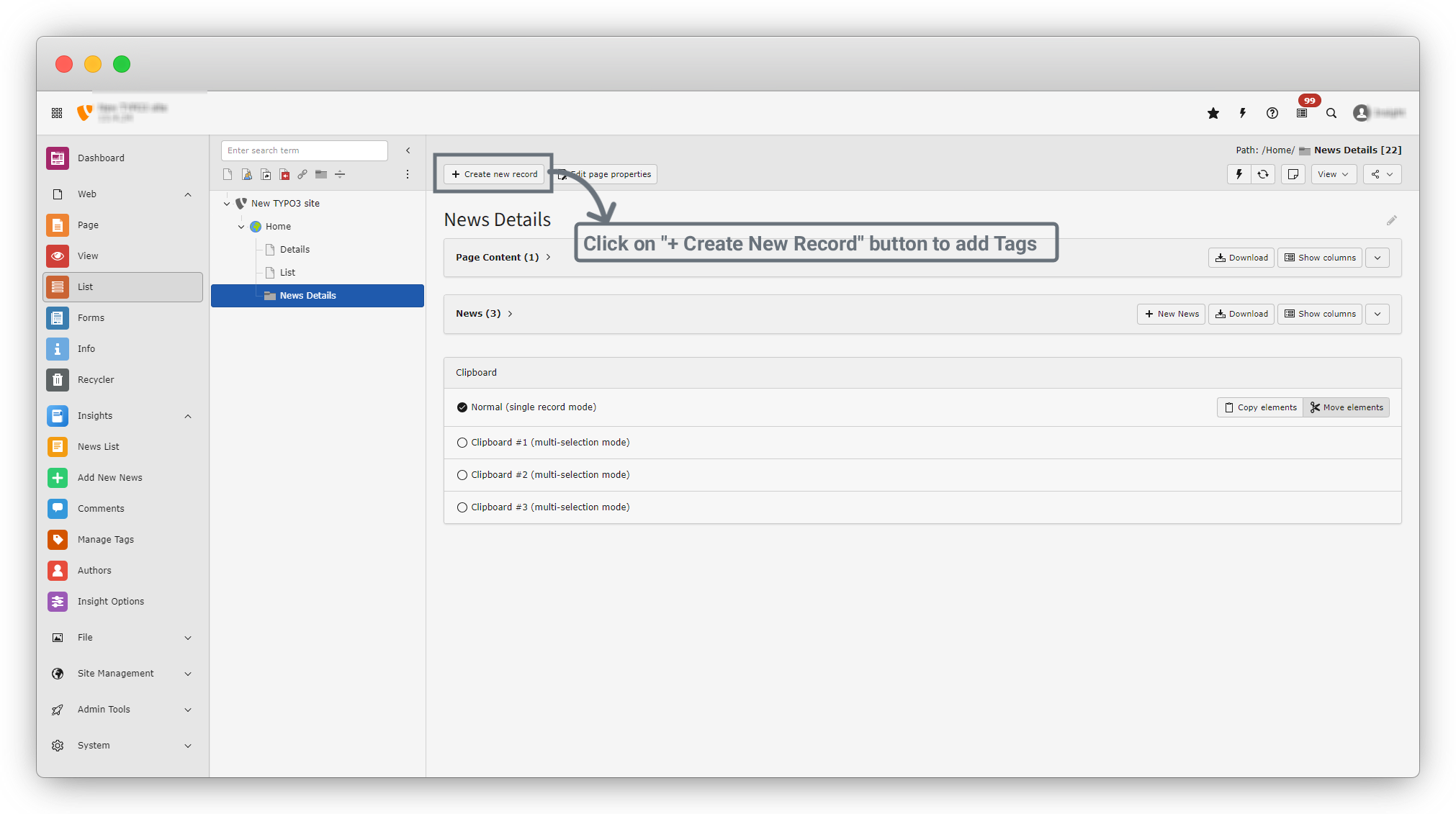
Task: Collapse the Home tree node
Action: tap(241, 227)
